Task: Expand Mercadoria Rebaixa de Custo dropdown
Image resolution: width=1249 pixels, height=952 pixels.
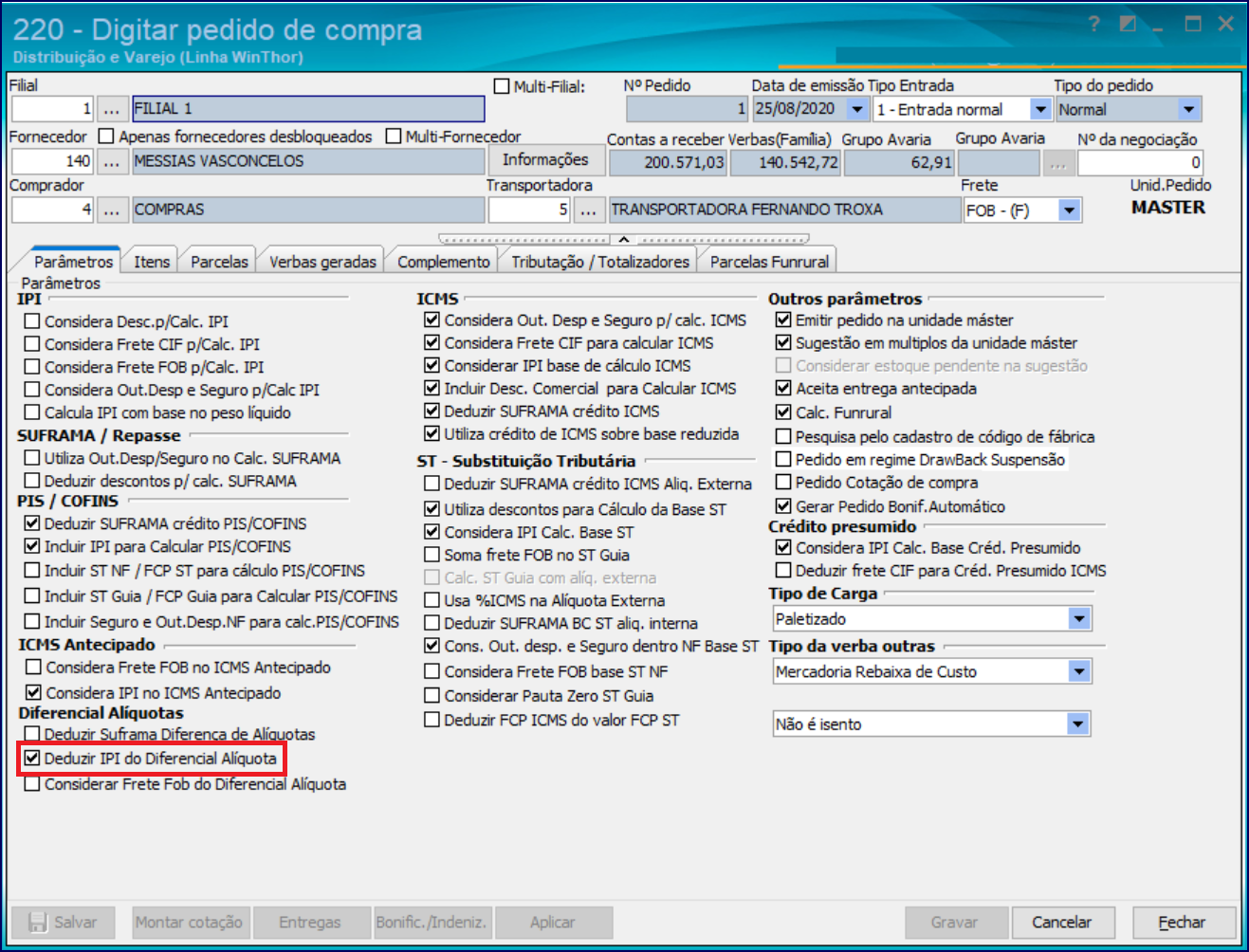Action: click(1079, 672)
